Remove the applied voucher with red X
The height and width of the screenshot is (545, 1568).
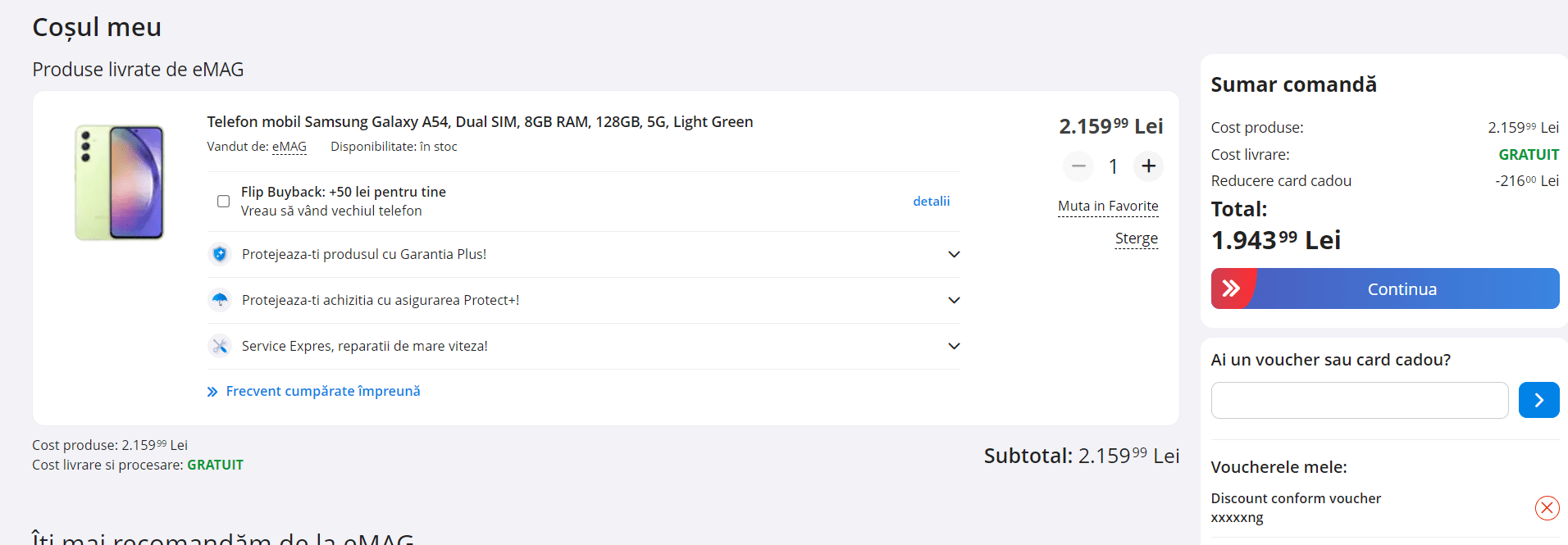pos(1547,508)
